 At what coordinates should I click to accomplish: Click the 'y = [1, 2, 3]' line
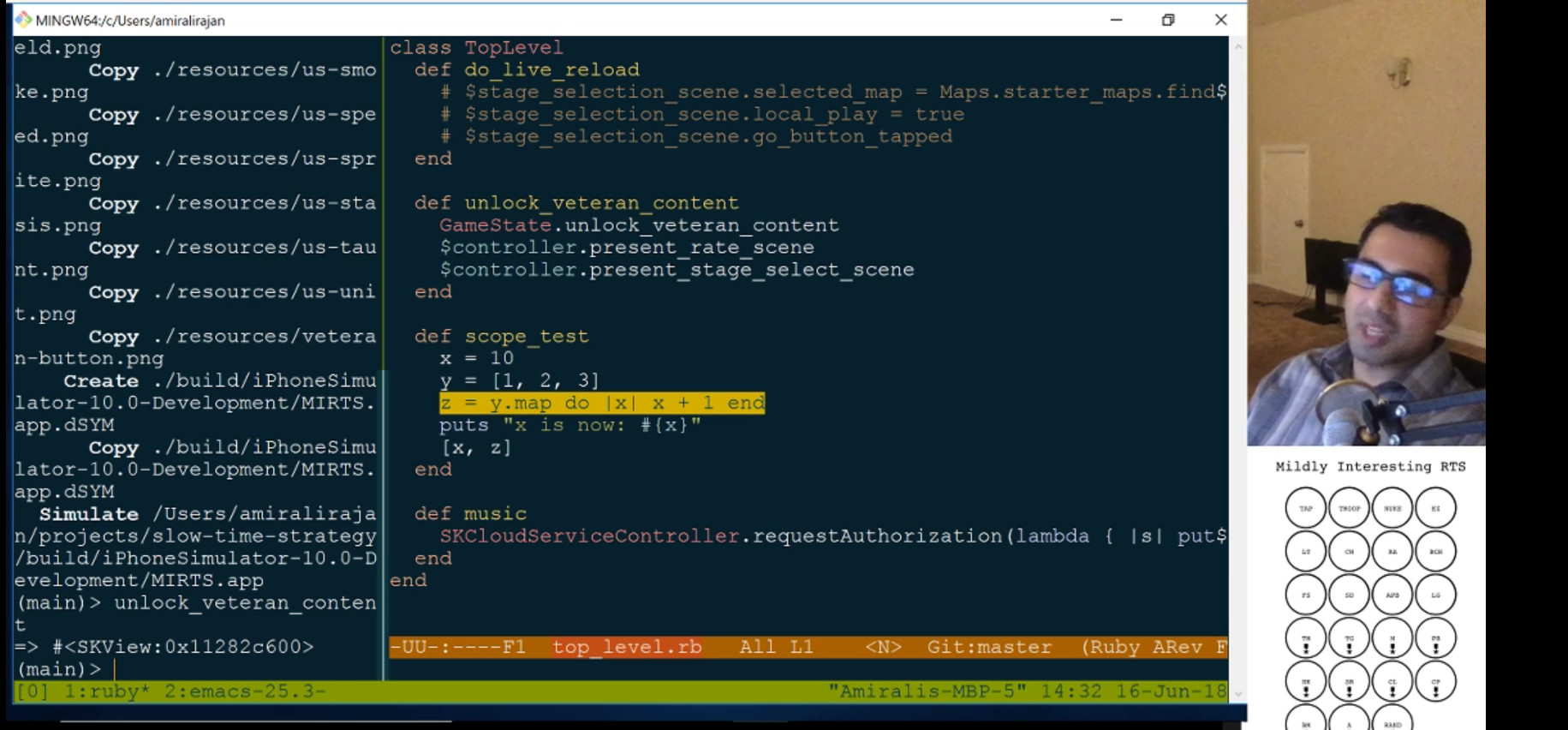520,380
